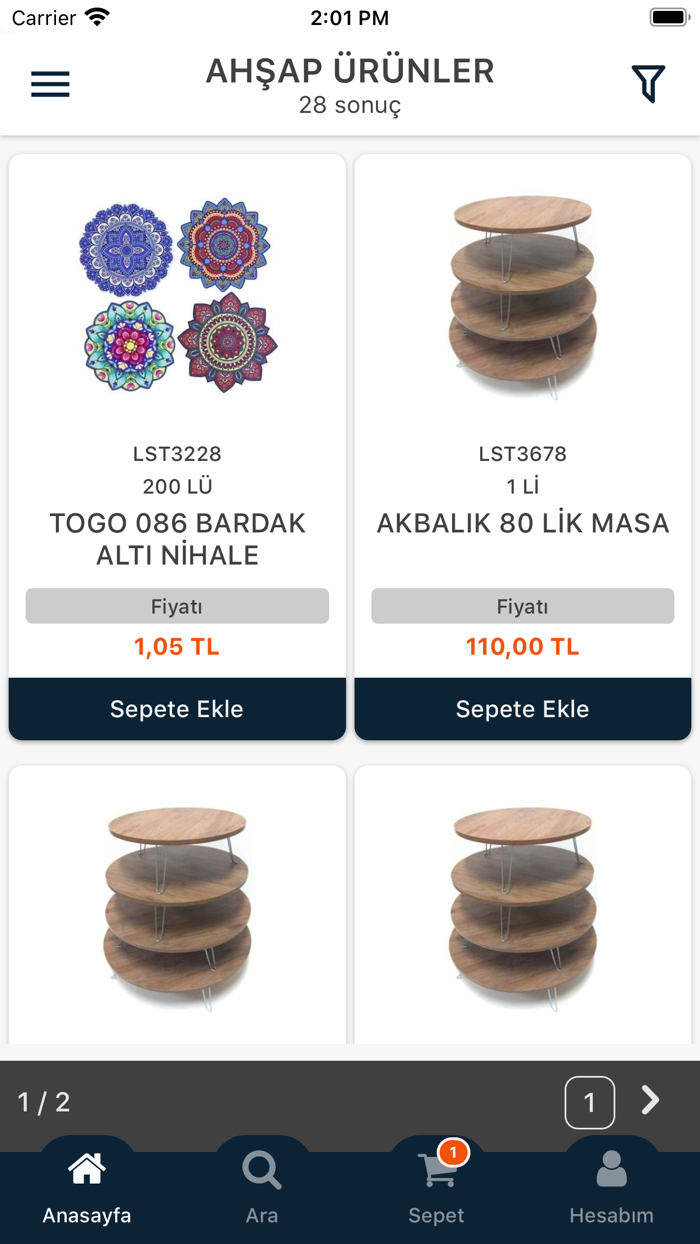Open the hamburger navigation menu
700x1244 pixels.
pyautogui.click(x=50, y=83)
